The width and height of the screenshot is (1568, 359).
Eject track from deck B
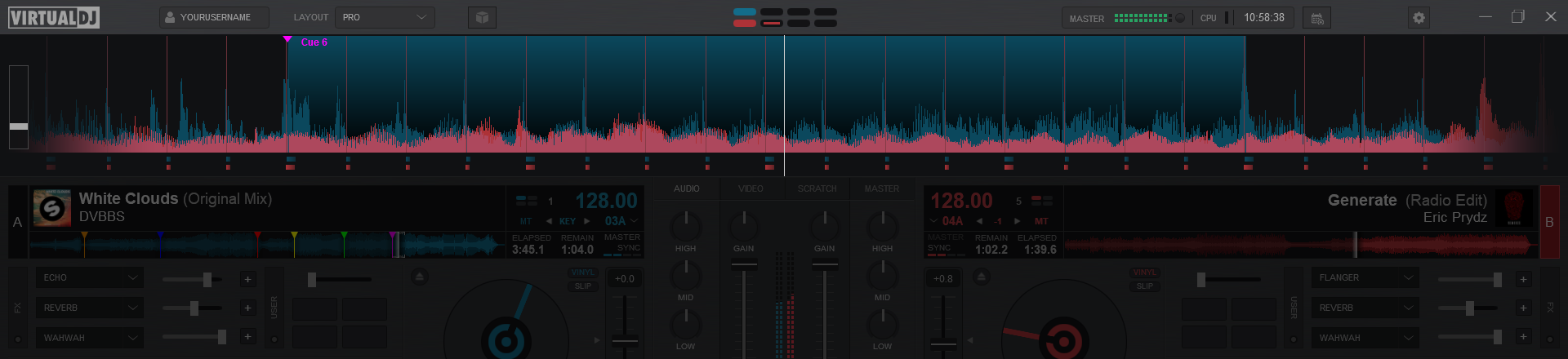(981, 277)
